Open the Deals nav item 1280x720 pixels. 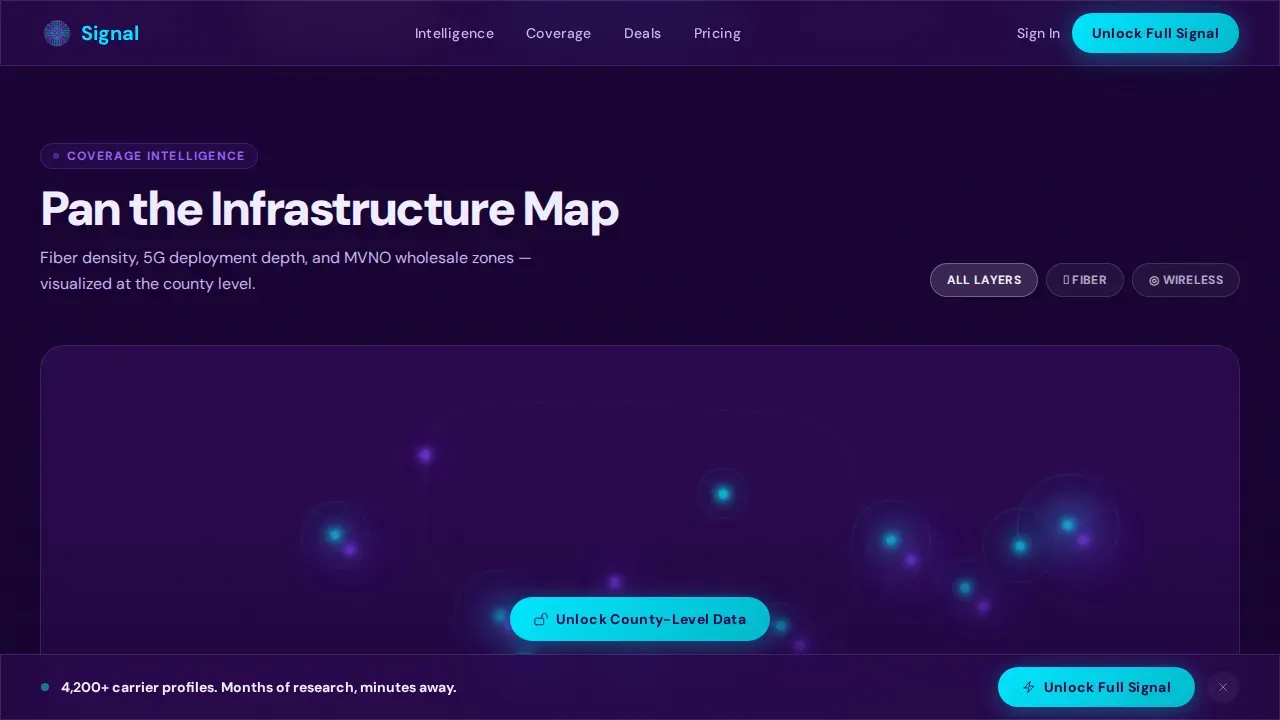tap(642, 33)
